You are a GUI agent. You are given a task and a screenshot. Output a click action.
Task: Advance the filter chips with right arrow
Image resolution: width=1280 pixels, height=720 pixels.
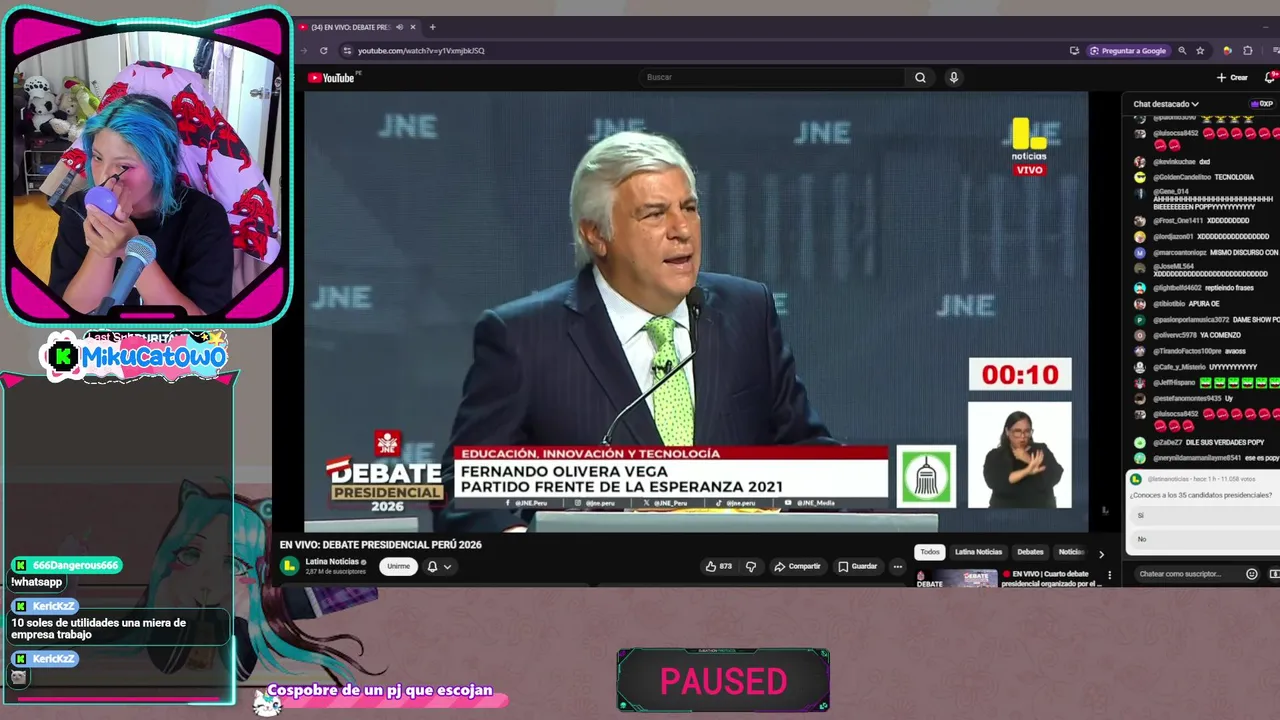[1101, 554]
